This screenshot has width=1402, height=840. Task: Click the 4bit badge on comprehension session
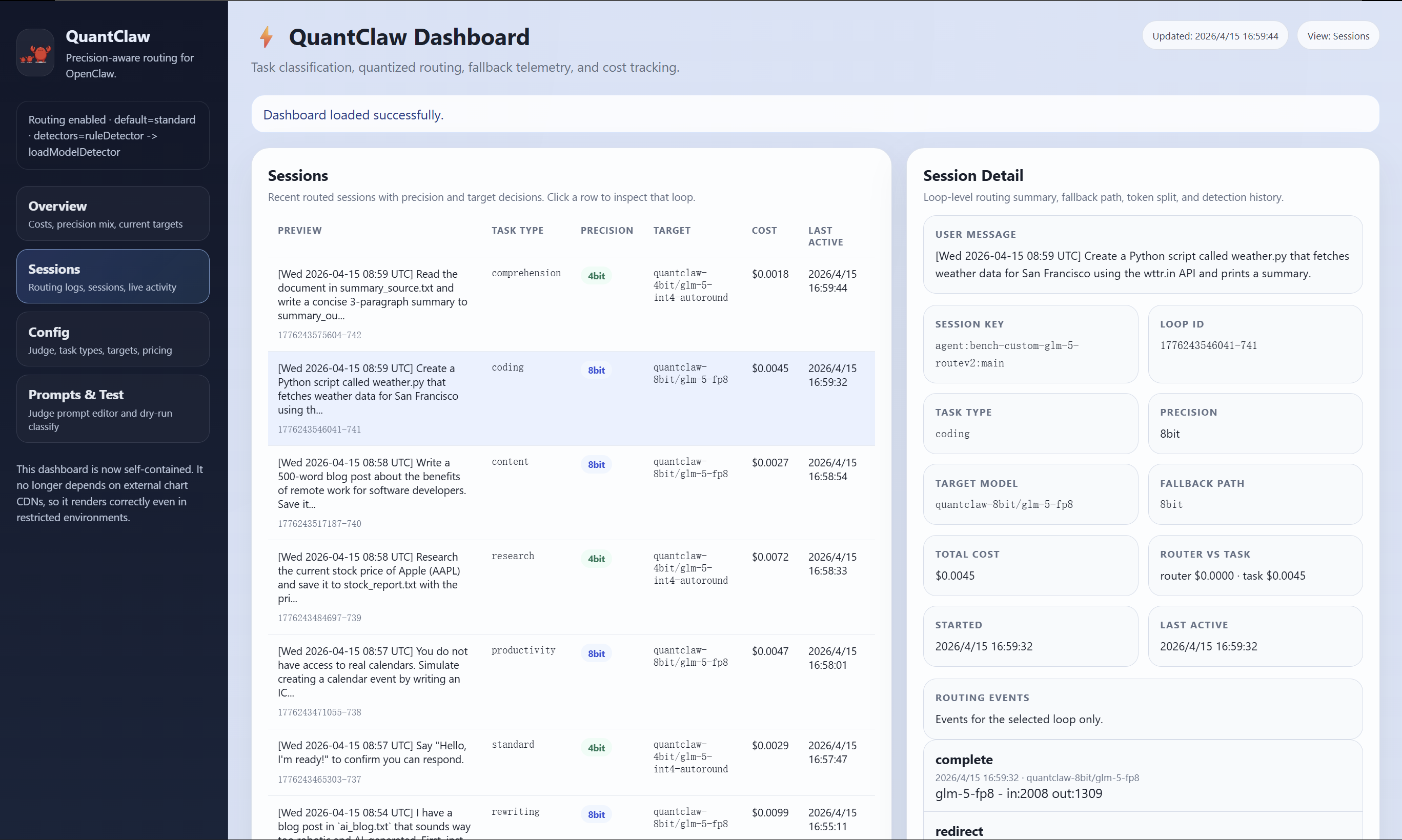(596, 276)
